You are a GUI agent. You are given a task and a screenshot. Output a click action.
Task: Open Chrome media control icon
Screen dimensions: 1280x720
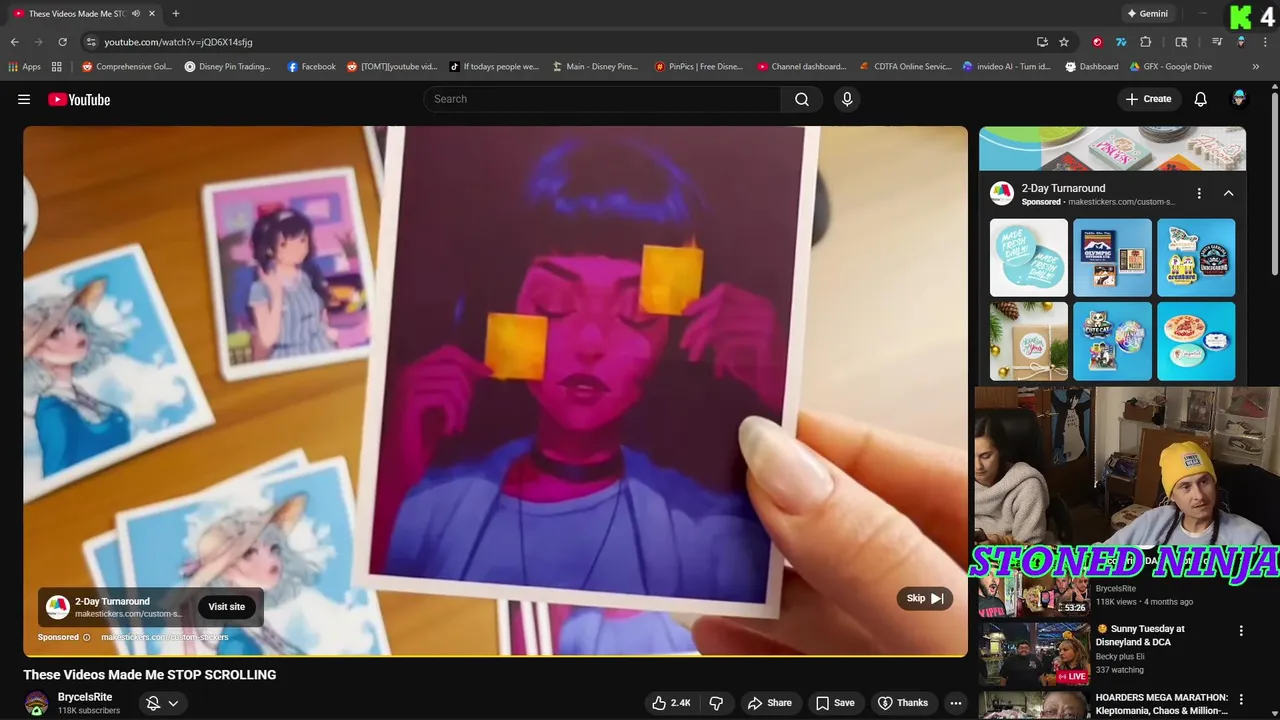(x=1217, y=42)
